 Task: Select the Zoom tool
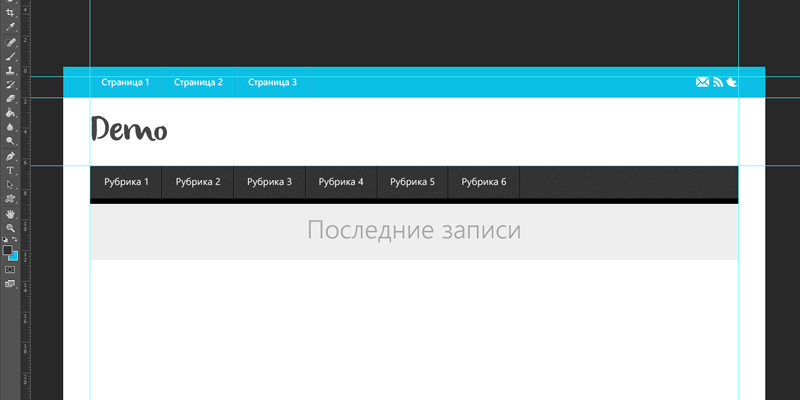10,228
